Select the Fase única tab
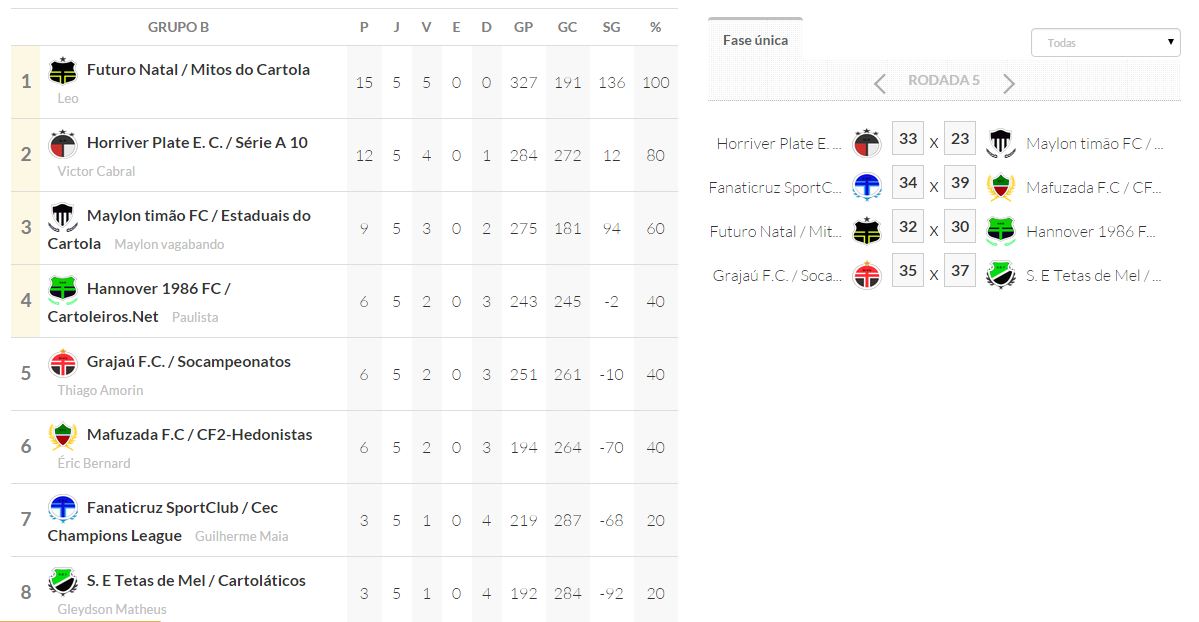Image resolution: width=1199 pixels, height=622 pixels. tap(755, 40)
